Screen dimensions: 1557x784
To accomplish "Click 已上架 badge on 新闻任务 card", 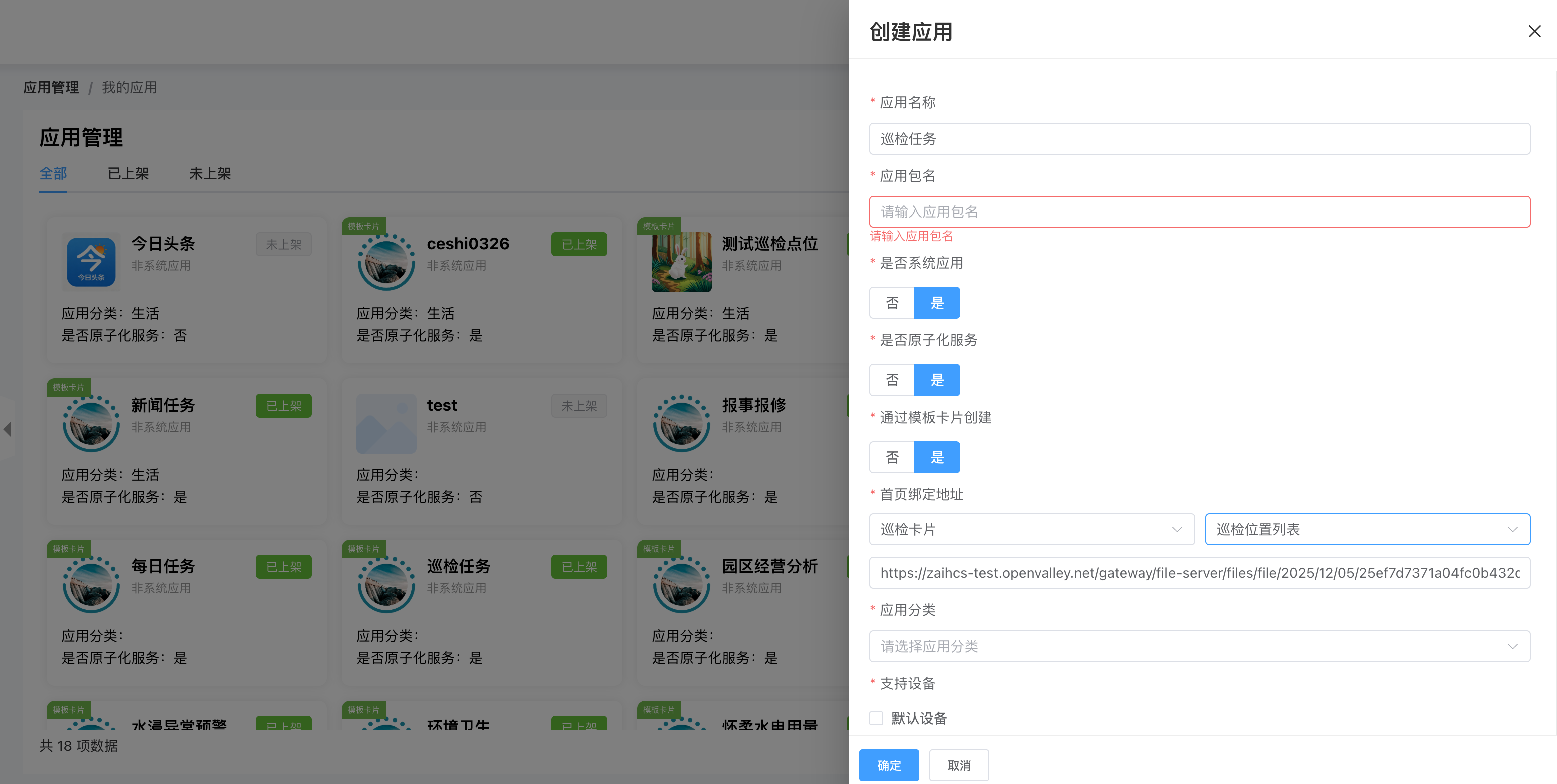I will [283, 406].
